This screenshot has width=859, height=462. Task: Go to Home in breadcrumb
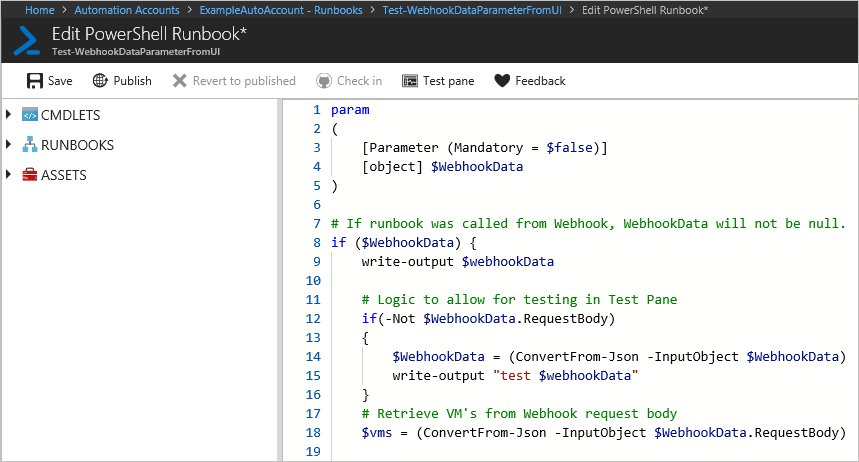tap(40, 9)
